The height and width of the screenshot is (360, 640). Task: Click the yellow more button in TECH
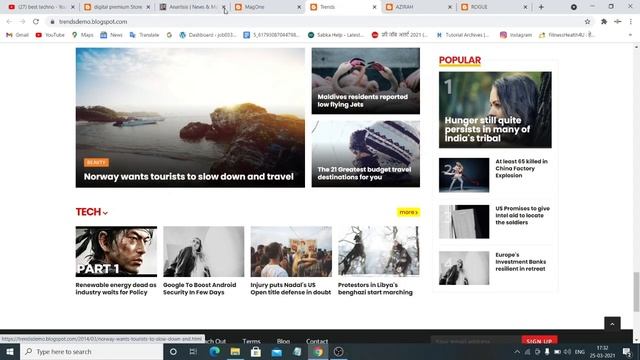tap(408, 212)
